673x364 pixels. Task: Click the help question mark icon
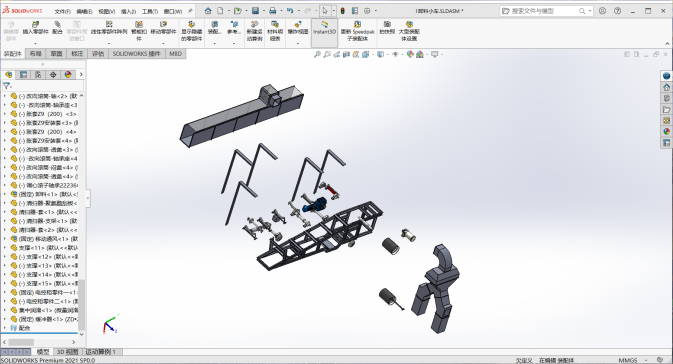pos(617,11)
